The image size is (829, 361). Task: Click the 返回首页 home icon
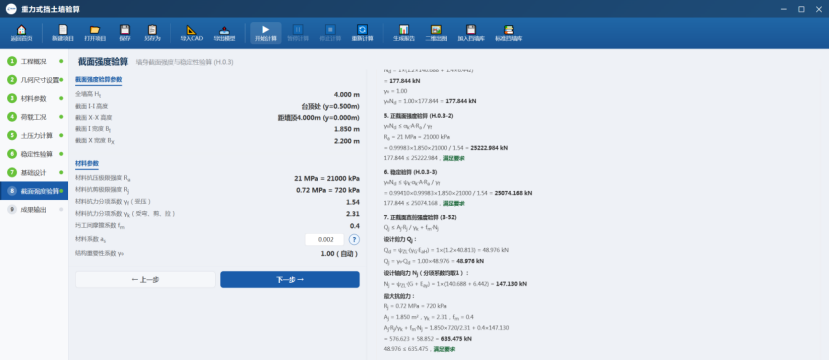21,30
